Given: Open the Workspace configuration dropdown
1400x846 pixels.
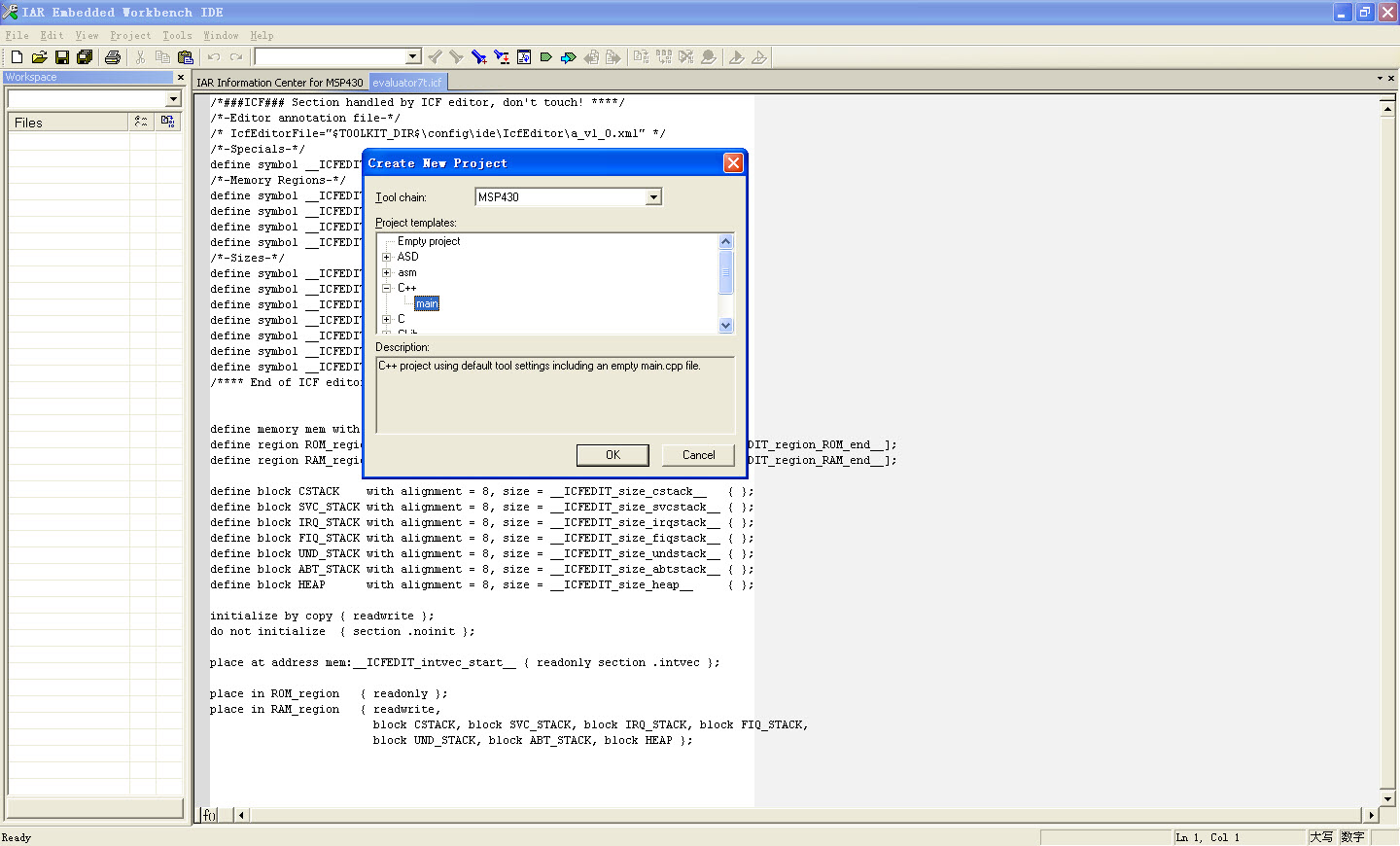Looking at the screenshot, I should pyautogui.click(x=173, y=98).
